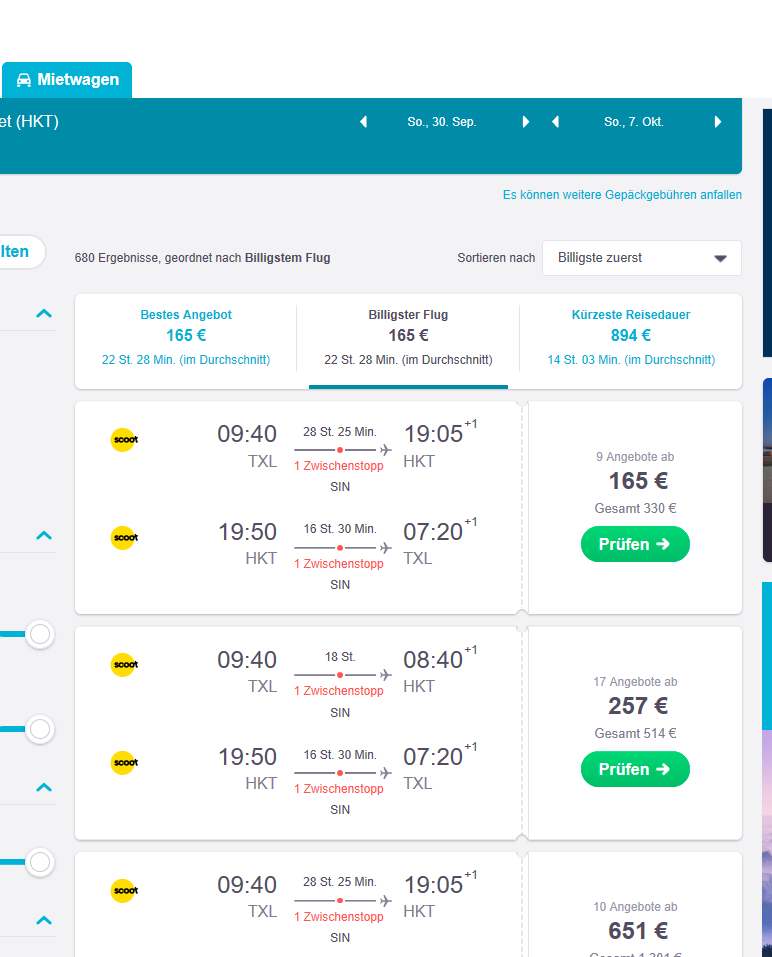Go to next departure date after 30. Sep.
This screenshot has width=772, height=957.
click(x=525, y=121)
